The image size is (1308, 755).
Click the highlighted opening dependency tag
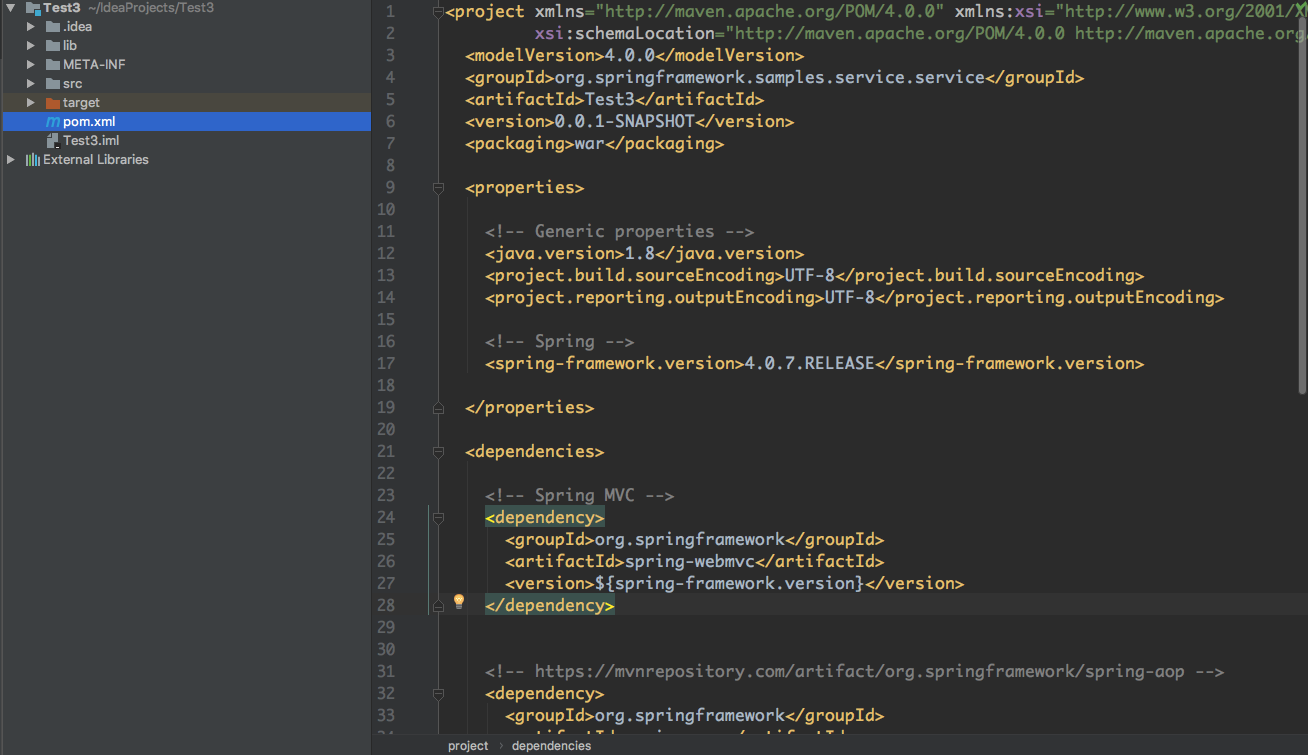544,517
